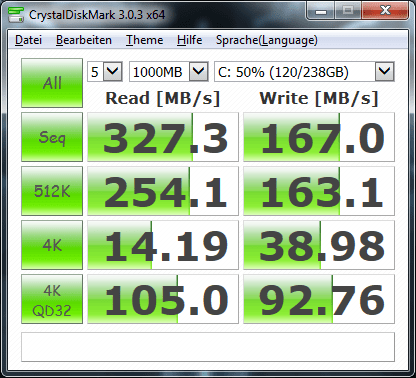Select 4K QD32 read result 105.0

(163, 299)
